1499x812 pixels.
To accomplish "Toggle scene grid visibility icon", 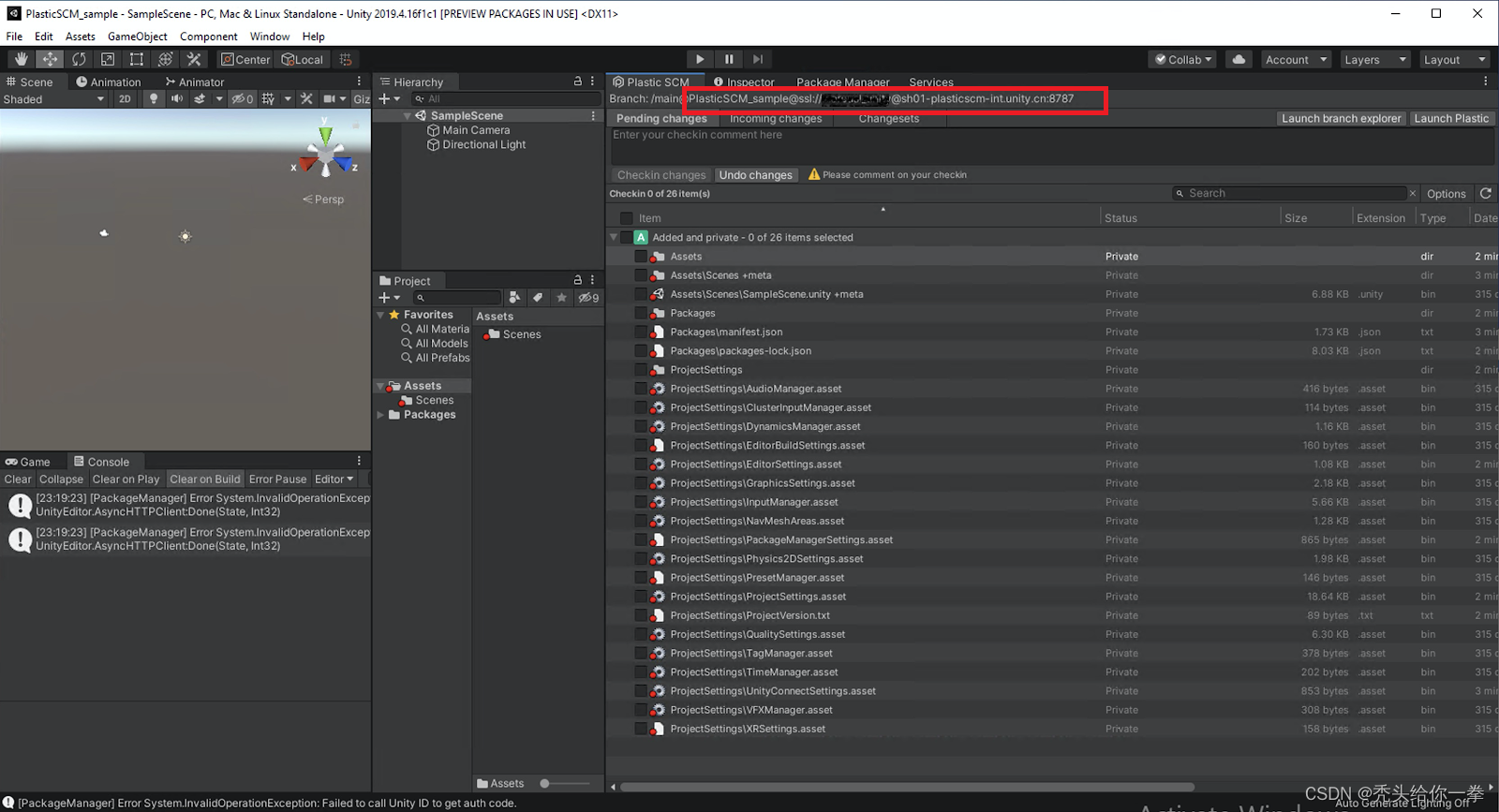I will click(x=269, y=98).
